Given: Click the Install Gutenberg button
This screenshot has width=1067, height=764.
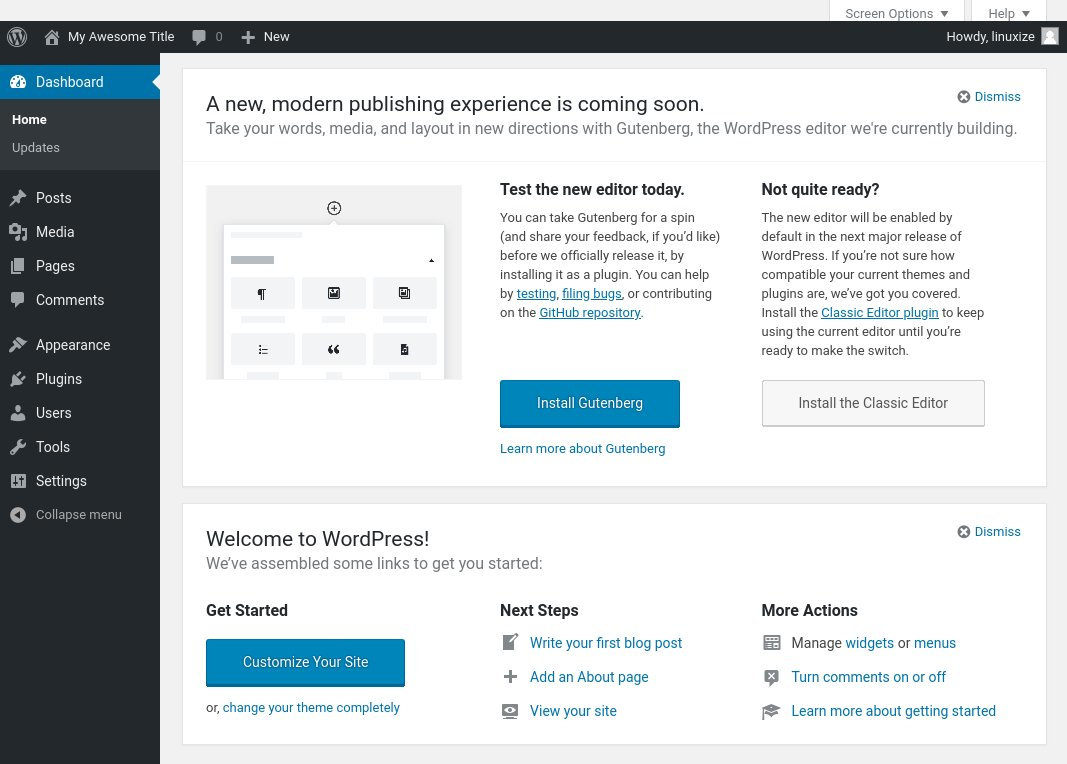Looking at the screenshot, I should [589, 403].
